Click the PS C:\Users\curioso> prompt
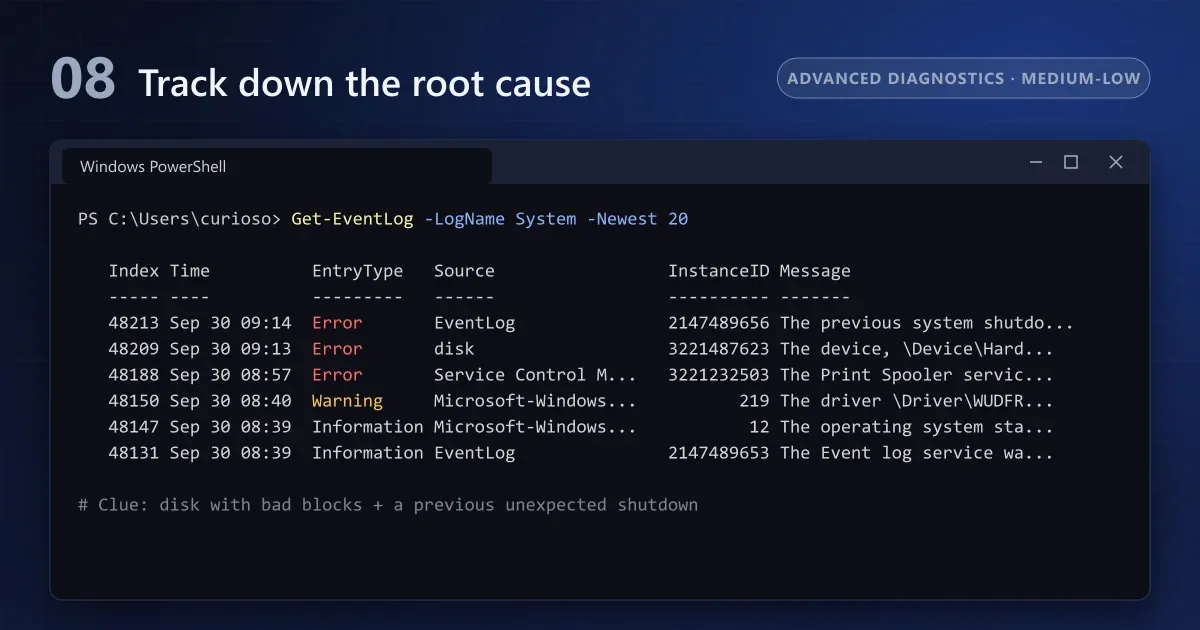This screenshot has width=1200, height=630. [180, 219]
